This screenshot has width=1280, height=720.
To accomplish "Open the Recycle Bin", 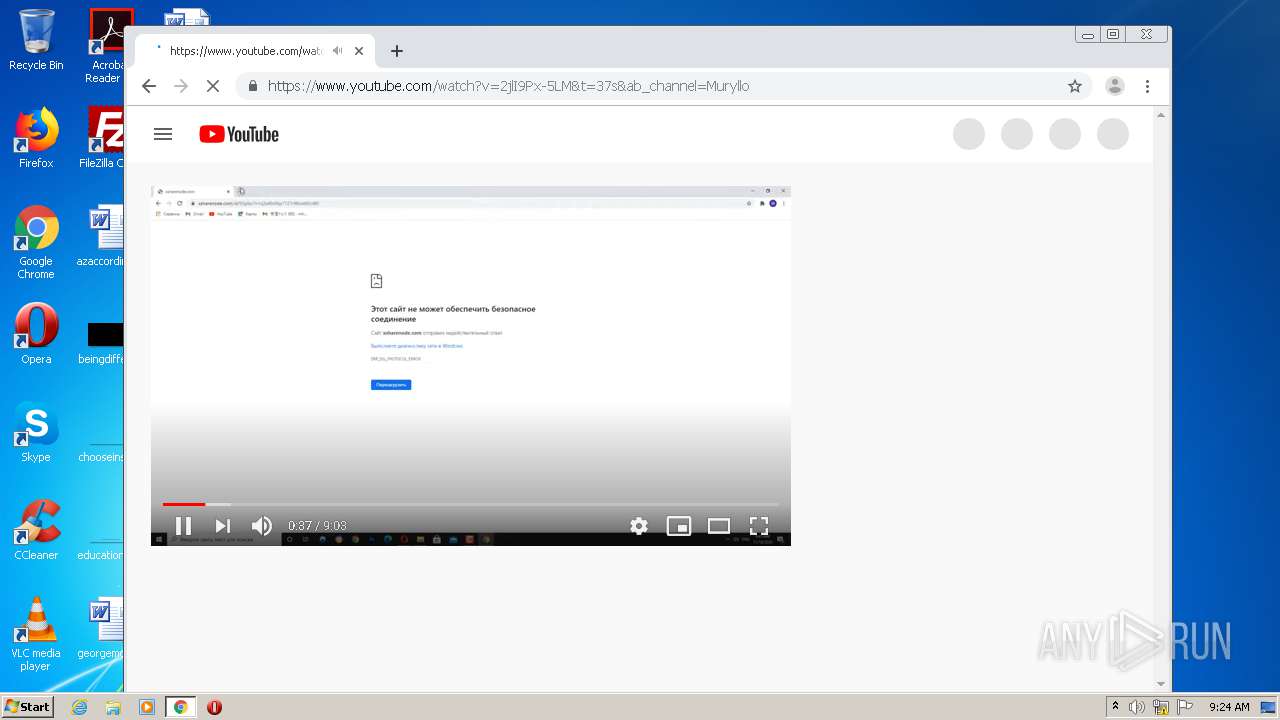I will (36, 40).
